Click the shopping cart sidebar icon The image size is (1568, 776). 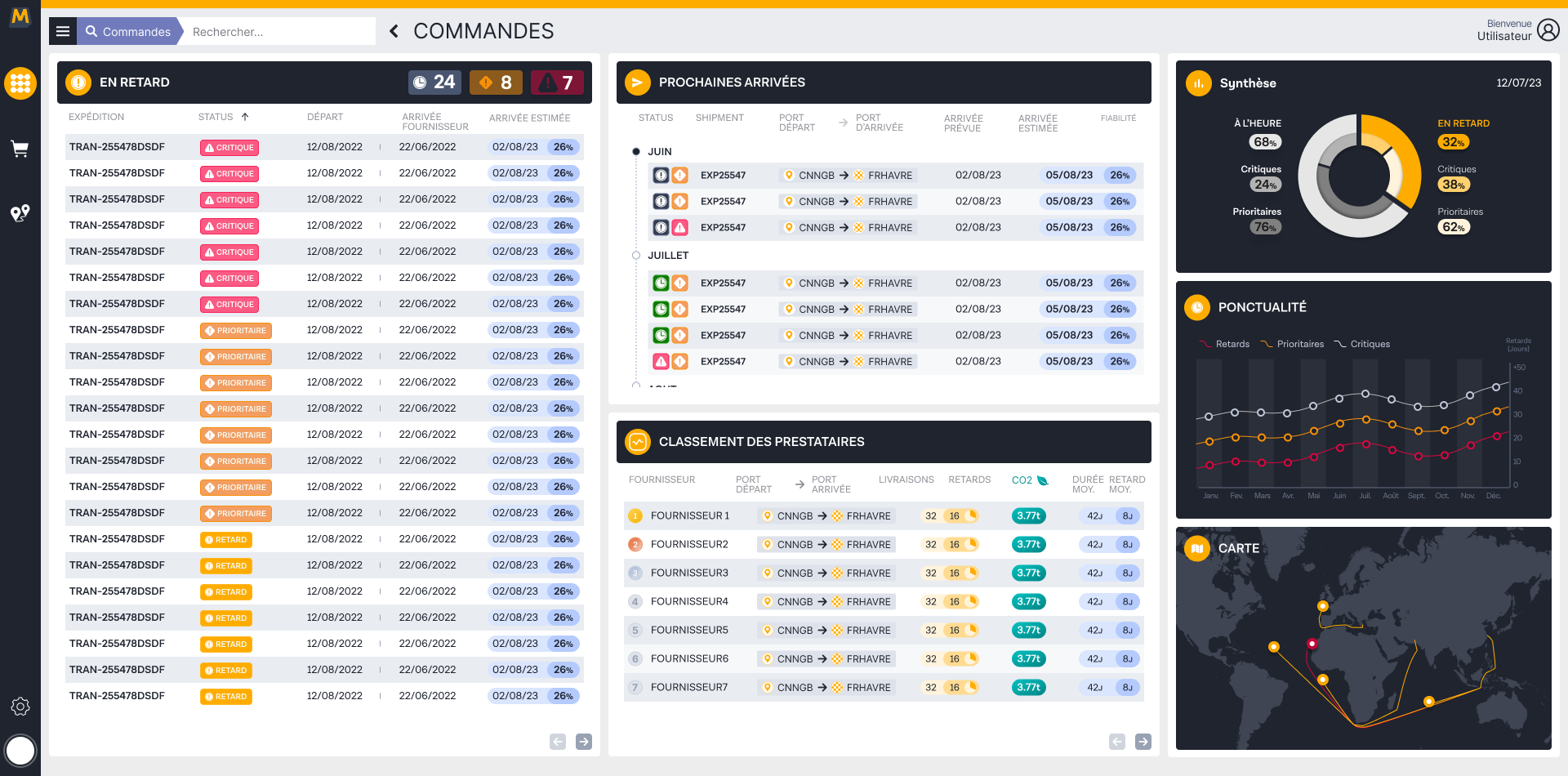tap(20, 149)
